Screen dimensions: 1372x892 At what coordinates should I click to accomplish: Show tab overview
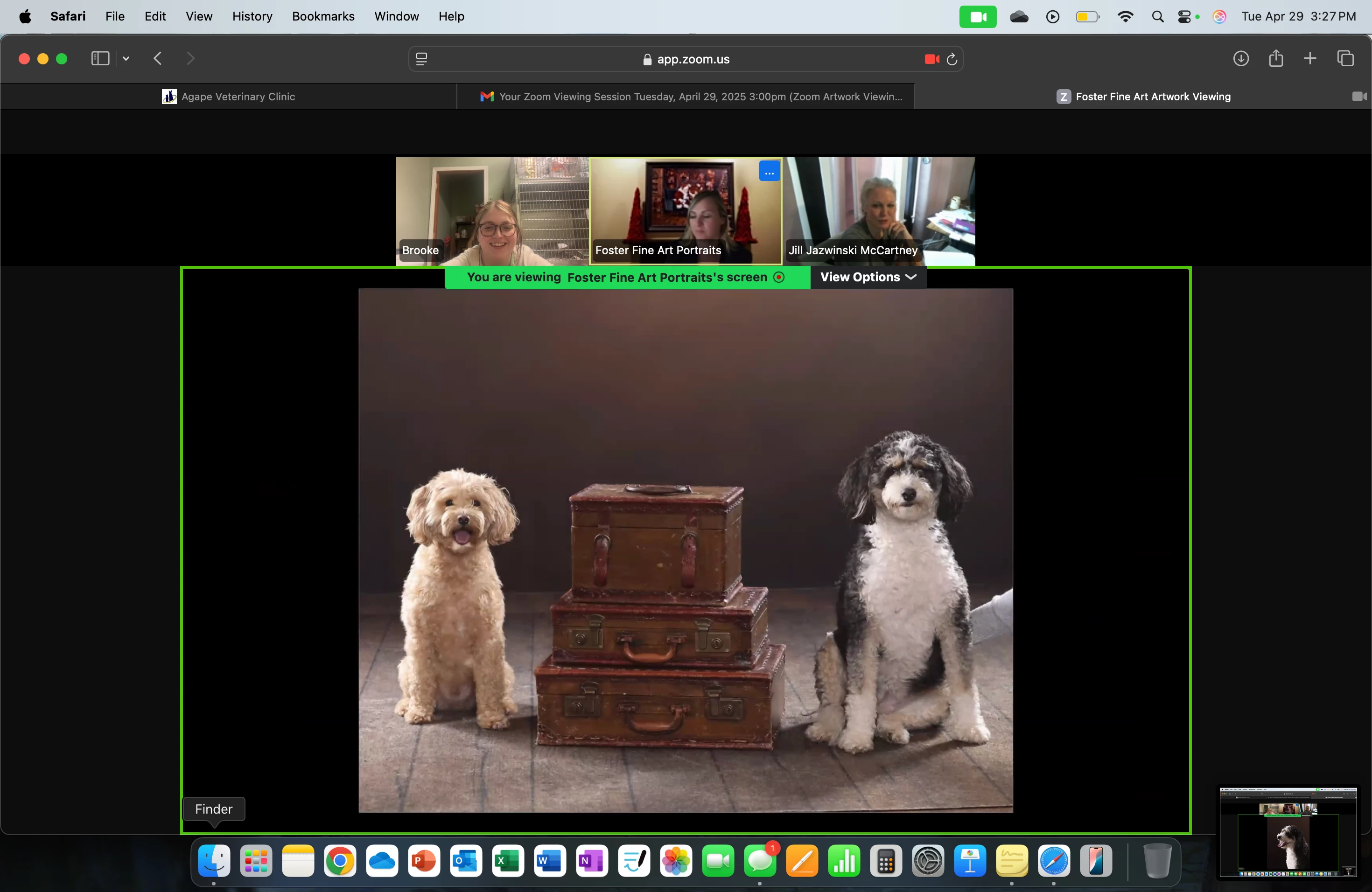point(1345,58)
